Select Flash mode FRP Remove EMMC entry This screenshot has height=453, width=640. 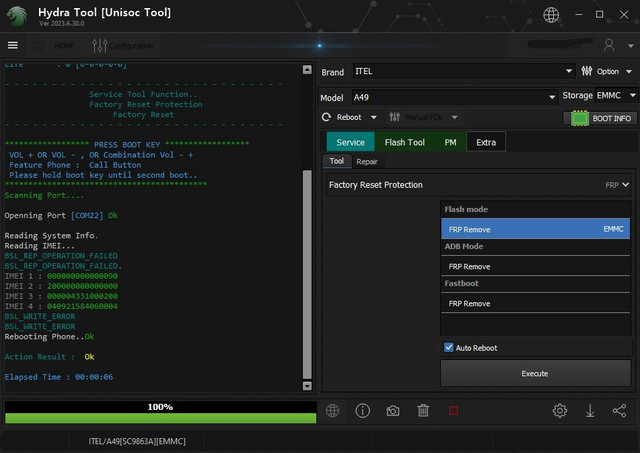(536, 229)
